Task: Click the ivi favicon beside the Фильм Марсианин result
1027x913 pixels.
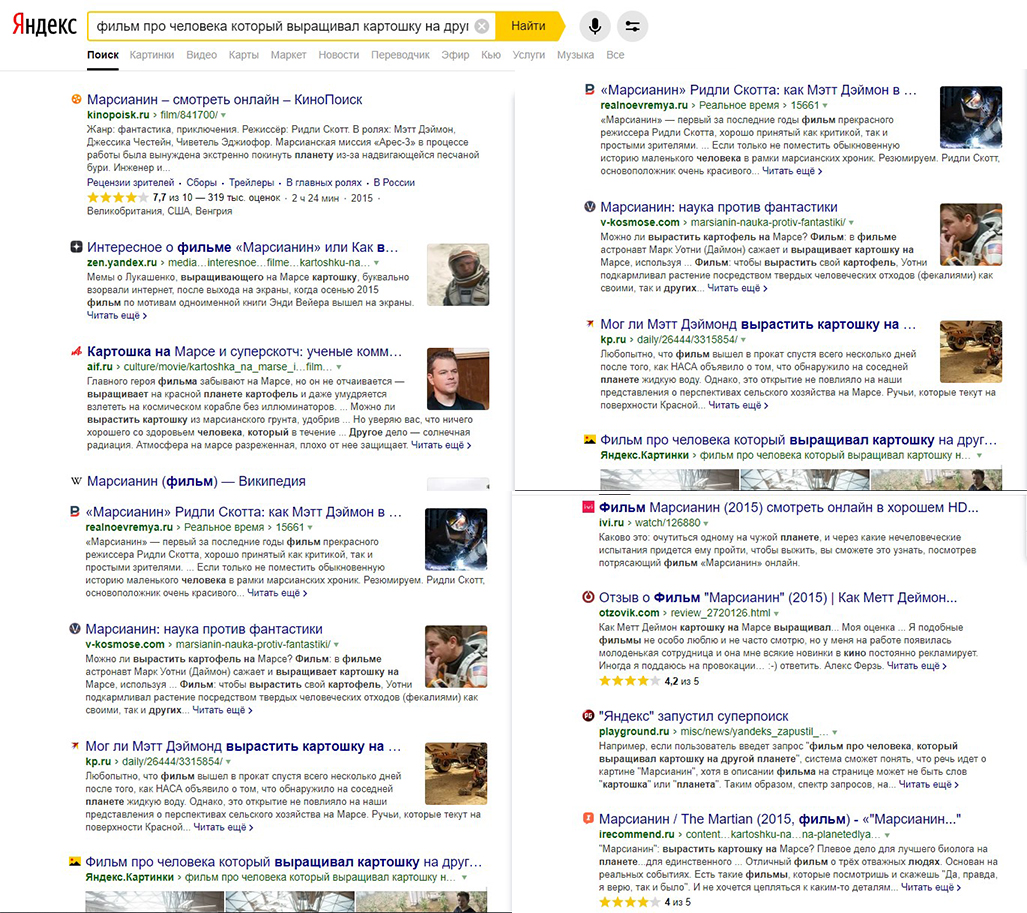Action: click(x=588, y=507)
